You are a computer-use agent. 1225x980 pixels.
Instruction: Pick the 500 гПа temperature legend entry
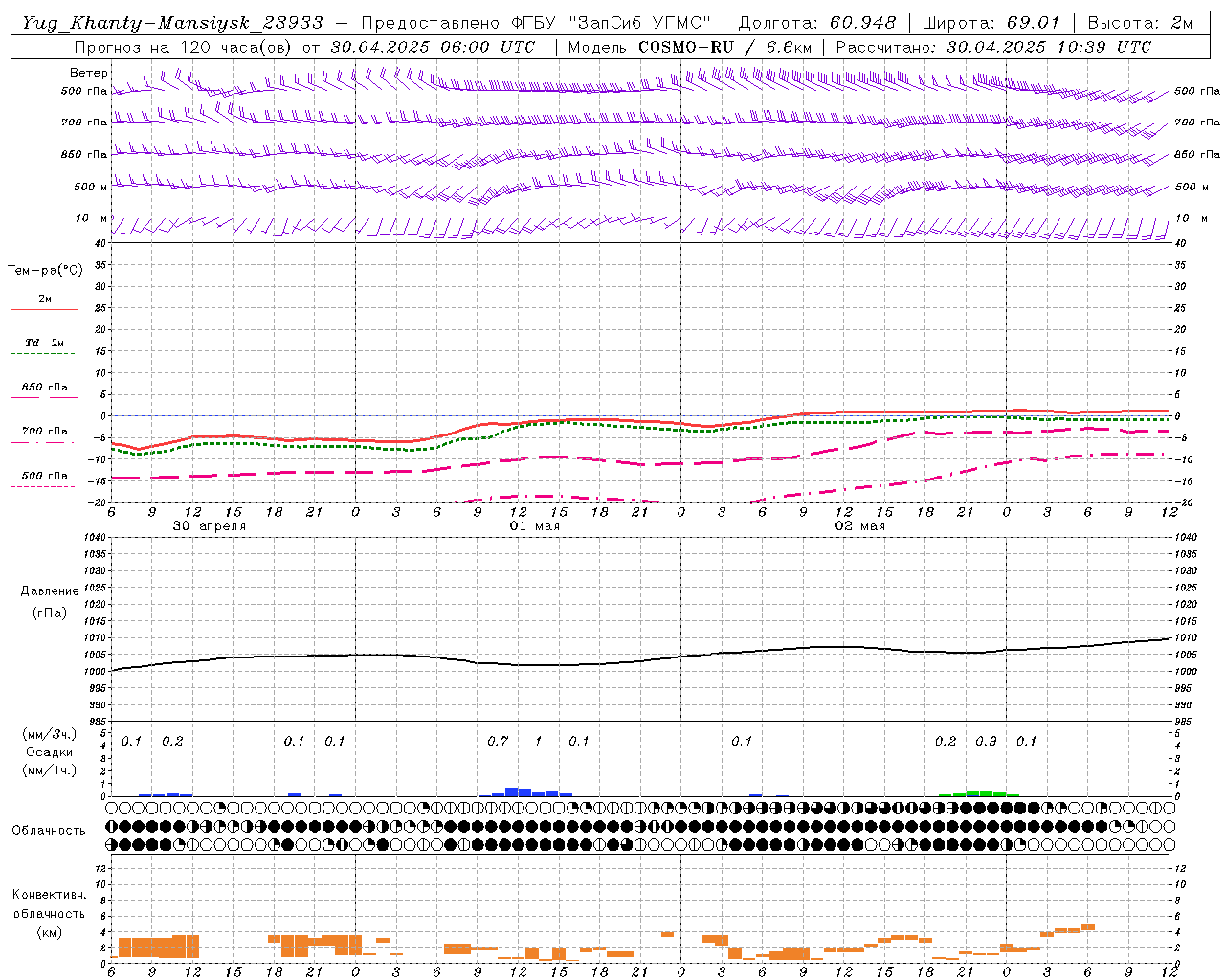pyautogui.click(x=44, y=479)
